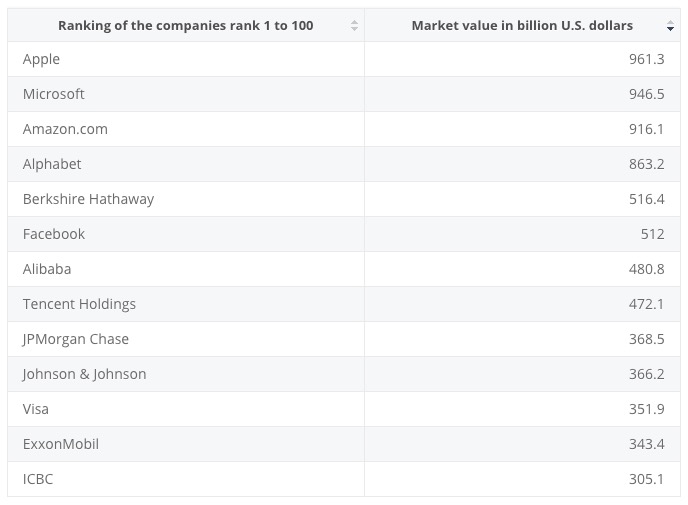Select the Apple row

click(41, 59)
